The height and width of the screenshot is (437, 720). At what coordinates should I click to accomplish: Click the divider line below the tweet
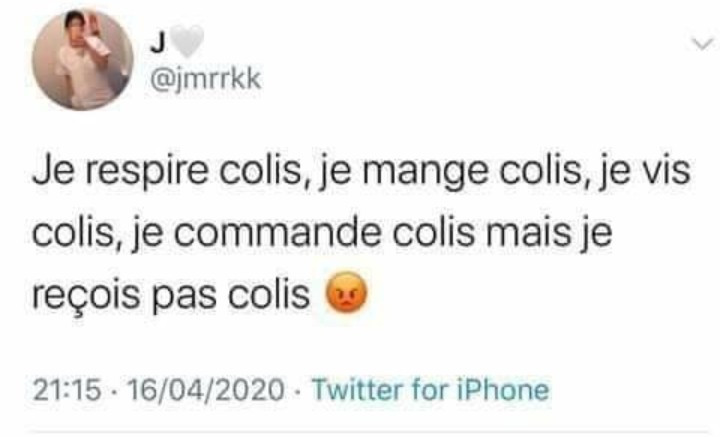[x=370, y=432]
